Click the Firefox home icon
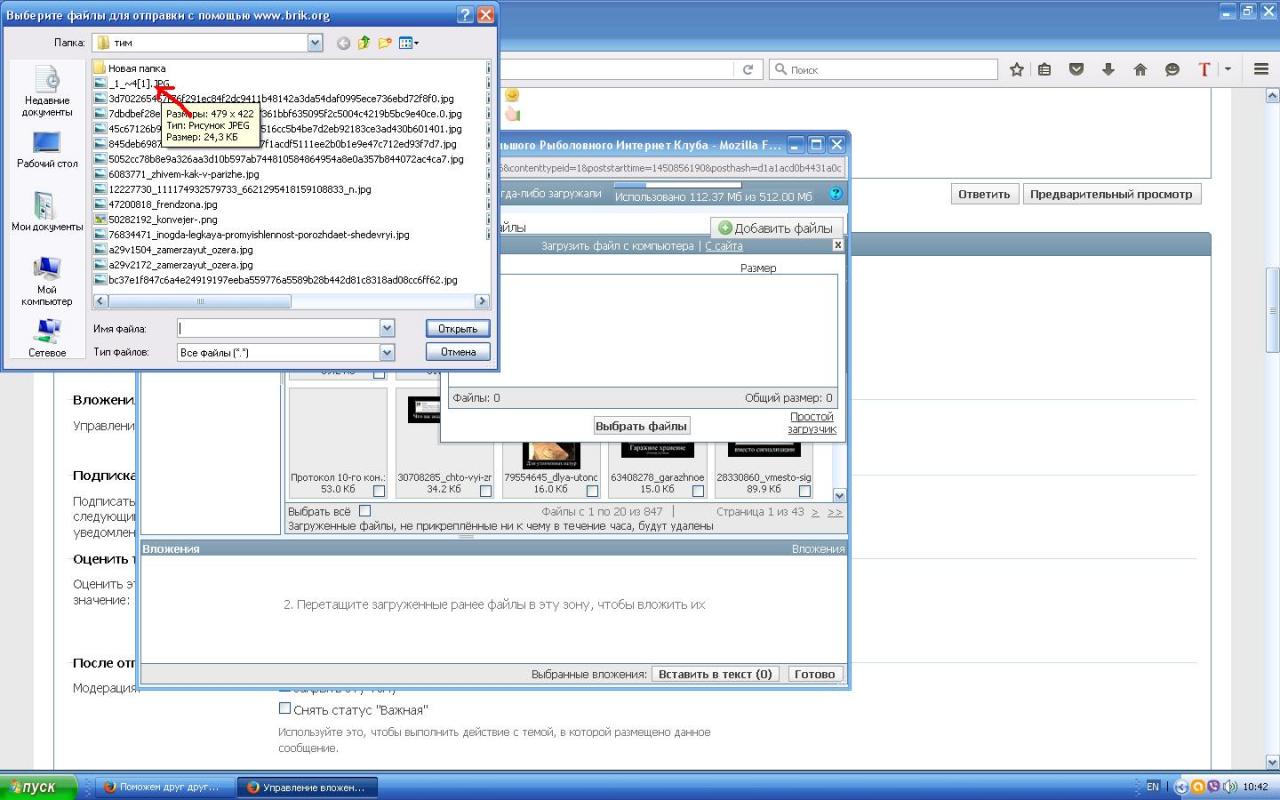 pyautogui.click(x=1140, y=70)
